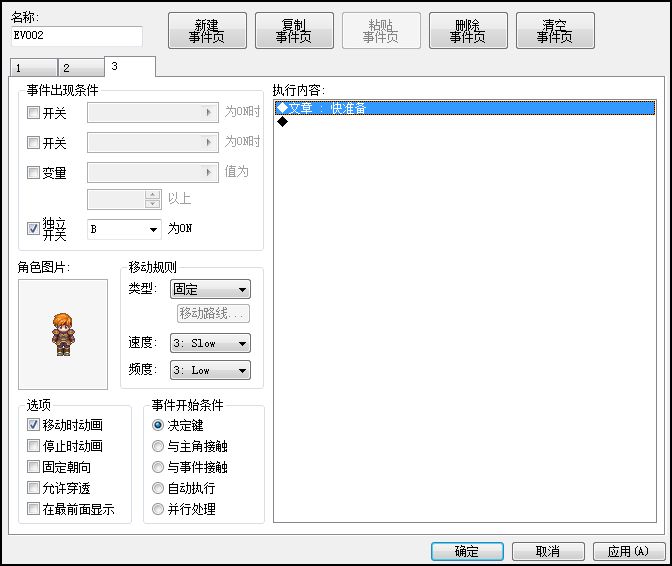Open the 独立开关 dropdown showing B
Image resolution: width=672 pixels, height=566 pixels.
(124, 229)
